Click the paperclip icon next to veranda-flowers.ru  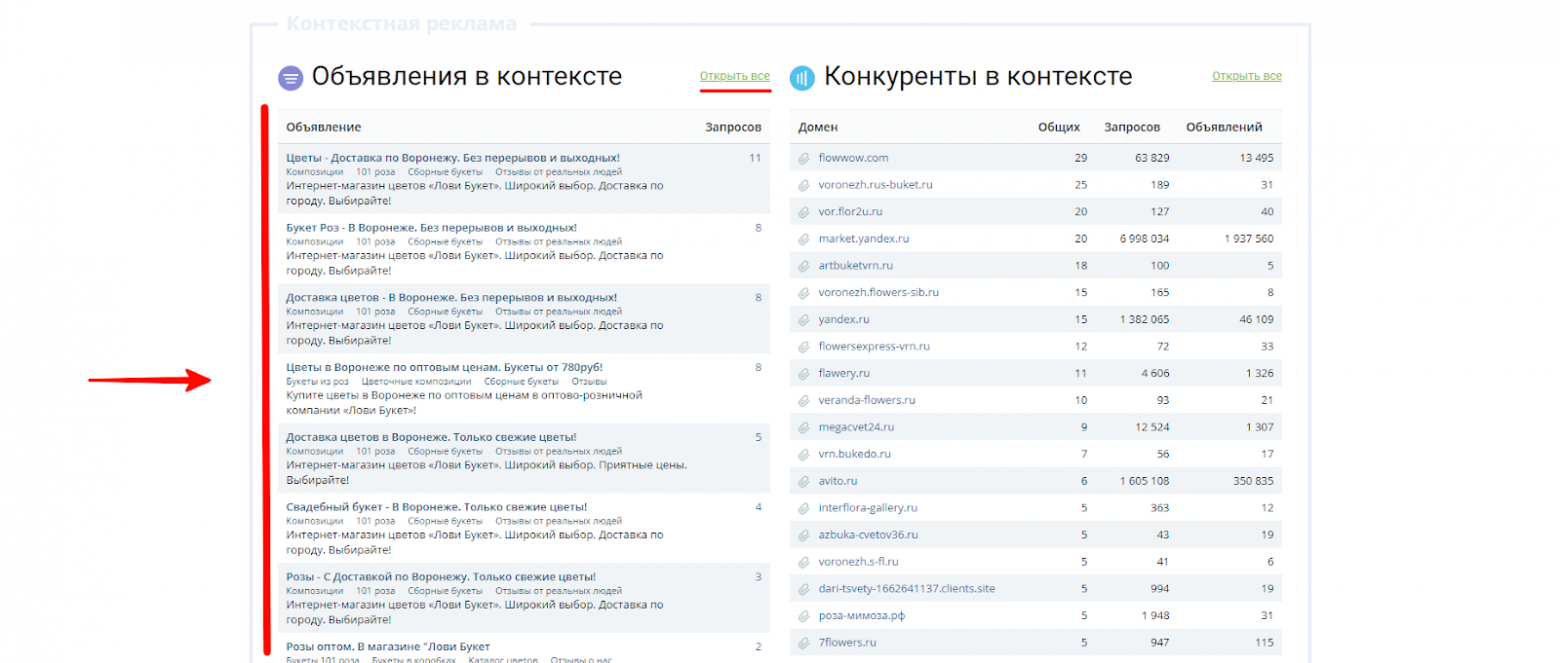(803, 400)
